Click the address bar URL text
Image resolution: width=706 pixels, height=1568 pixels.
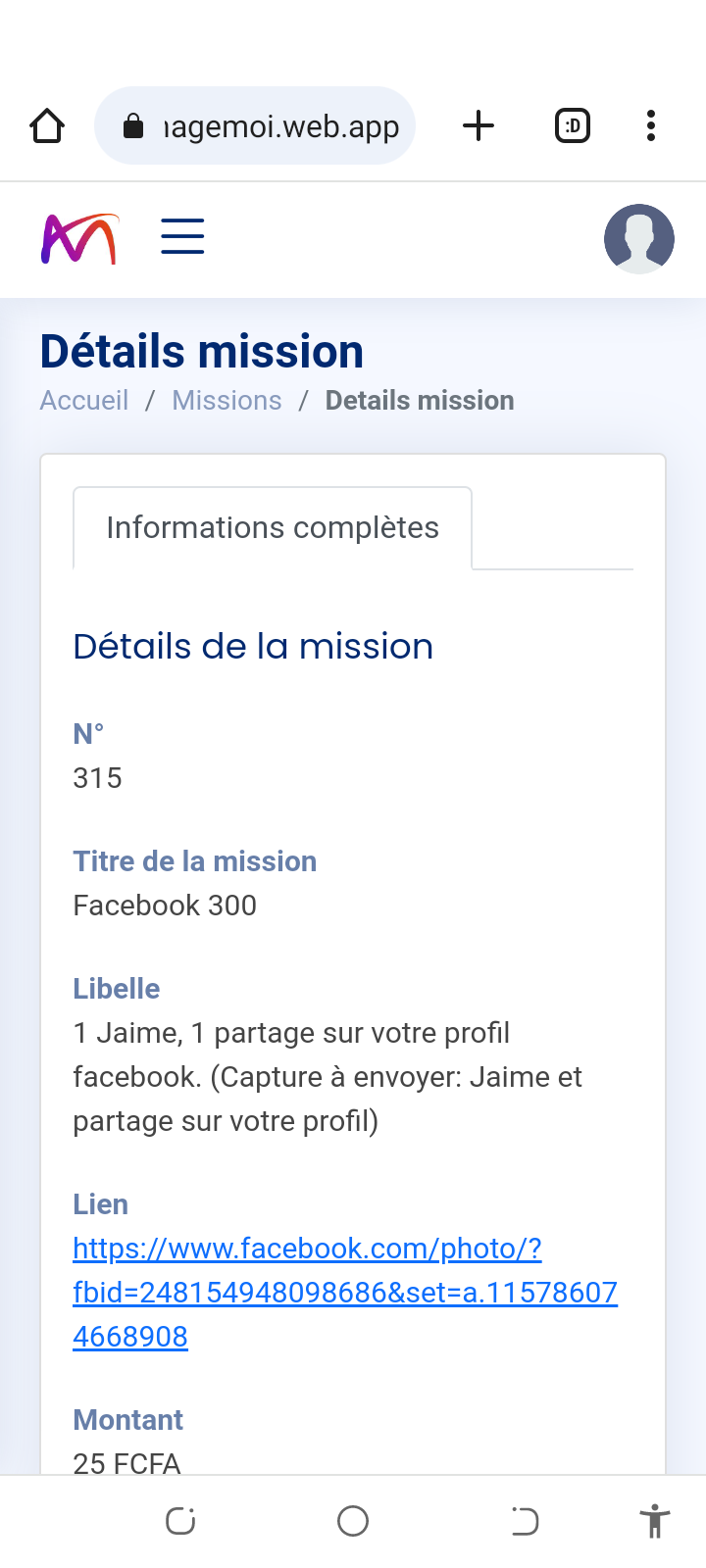click(282, 126)
